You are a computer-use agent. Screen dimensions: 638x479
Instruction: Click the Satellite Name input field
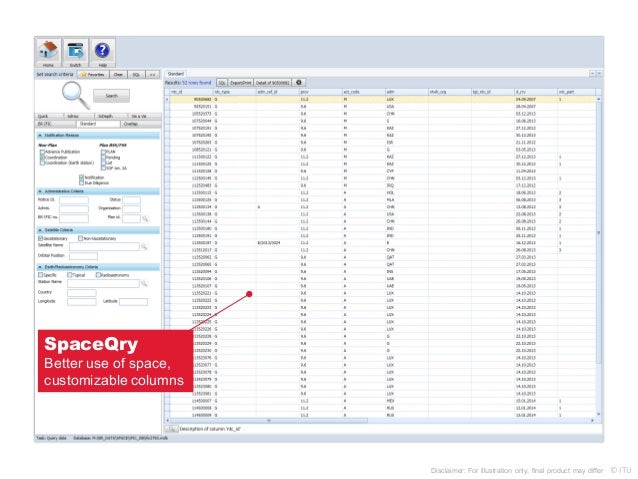(x=104, y=247)
